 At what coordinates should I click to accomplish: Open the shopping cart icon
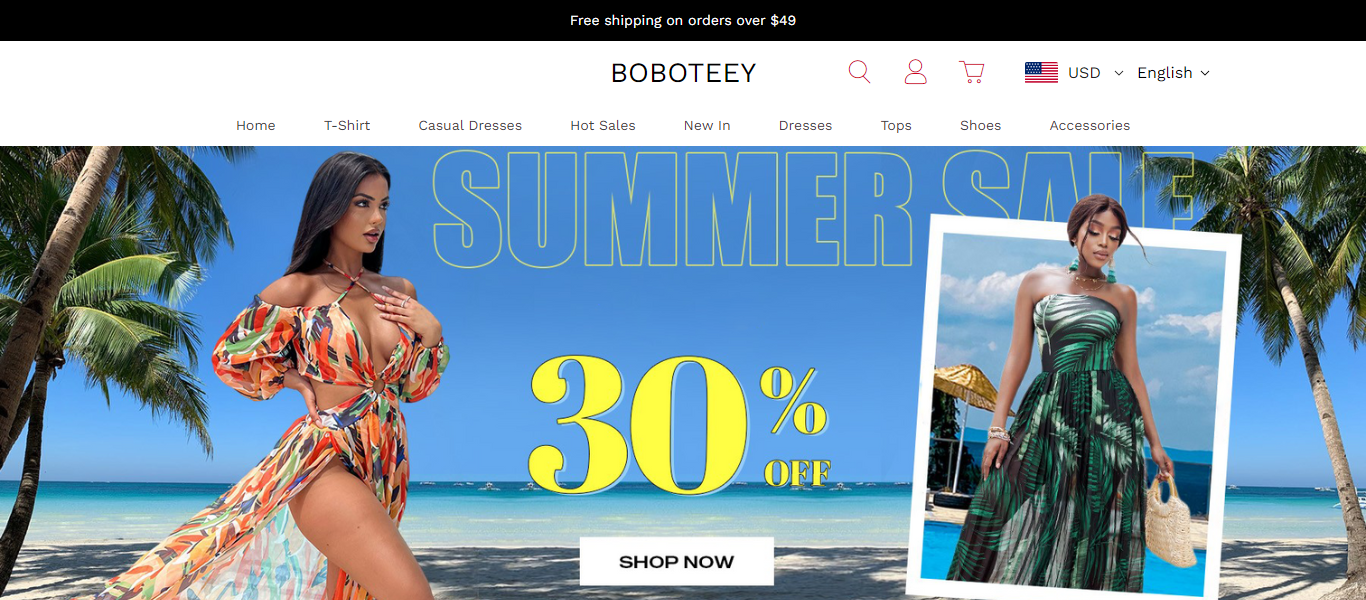click(x=971, y=72)
